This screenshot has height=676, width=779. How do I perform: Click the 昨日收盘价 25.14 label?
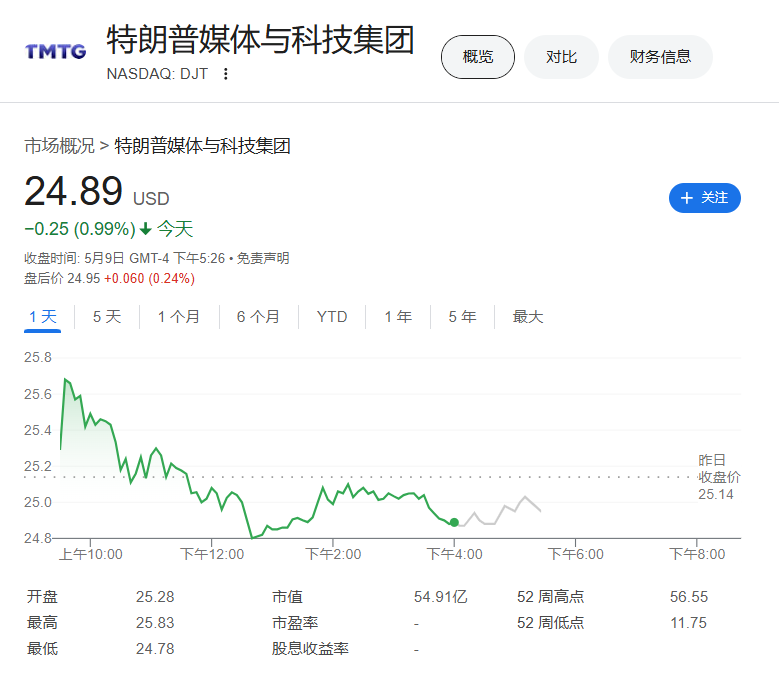[x=719, y=477]
